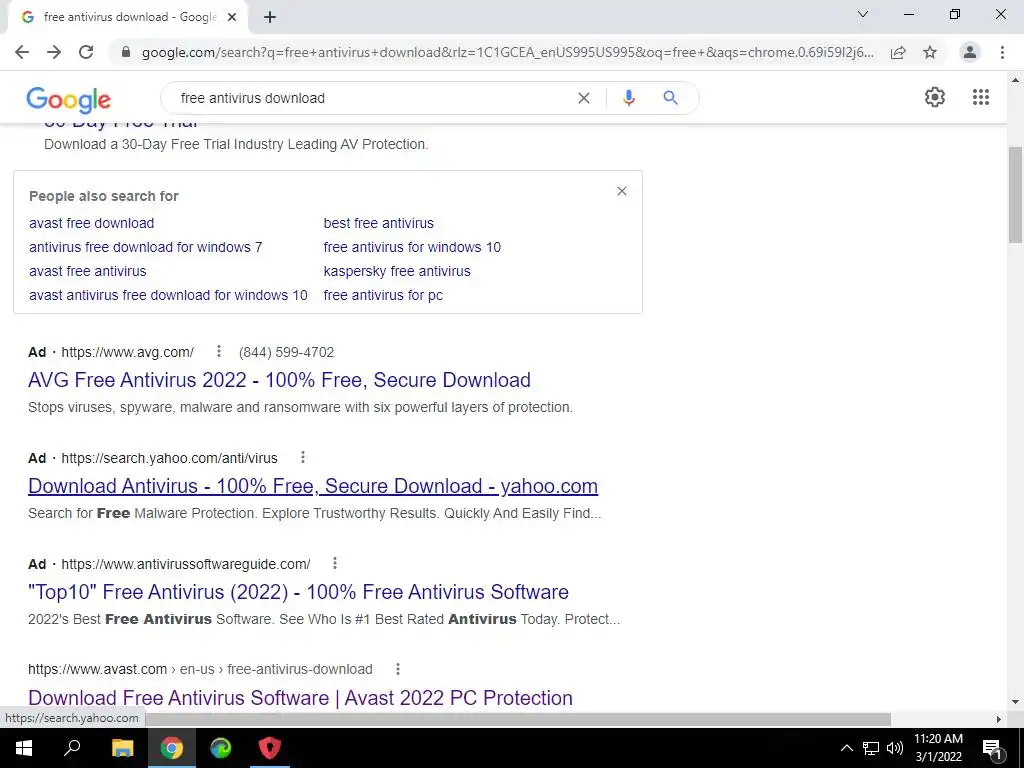This screenshot has height=768, width=1024.
Task: Click the browser address bar URL
Action: [507, 52]
